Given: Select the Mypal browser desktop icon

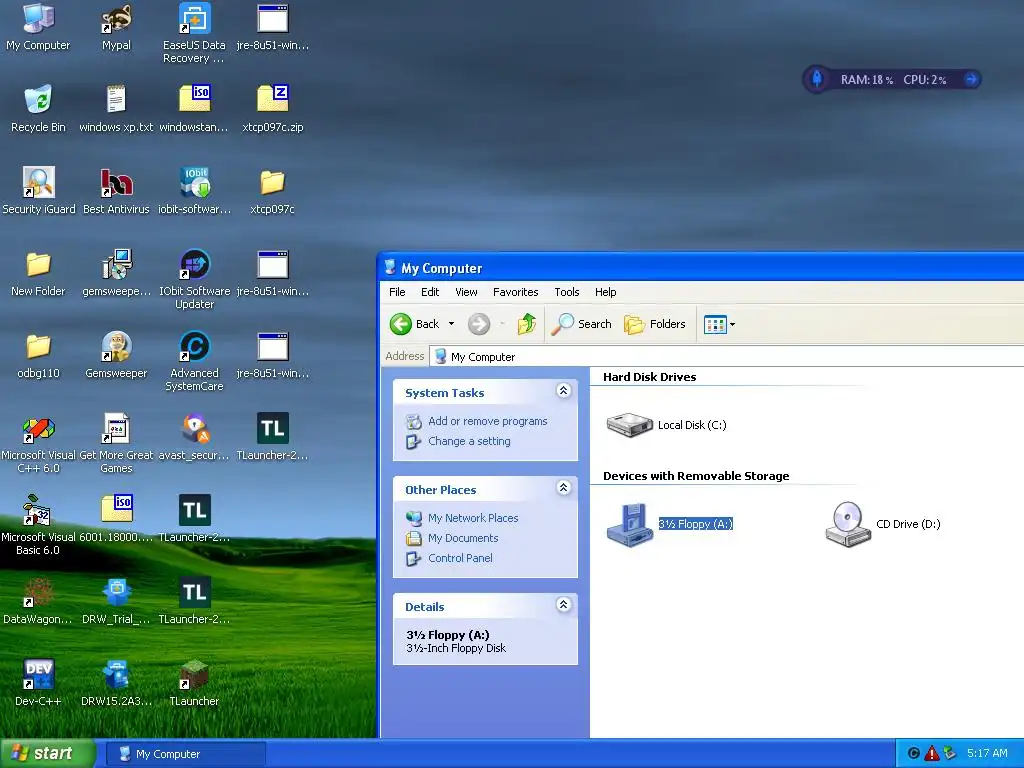Looking at the screenshot, I should (116, 18).
